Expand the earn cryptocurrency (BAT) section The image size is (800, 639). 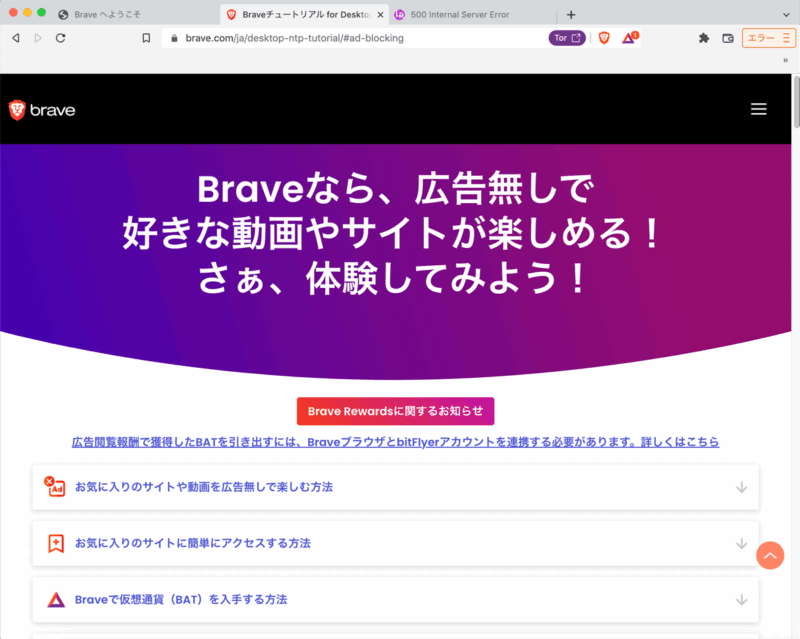[395, 599]
